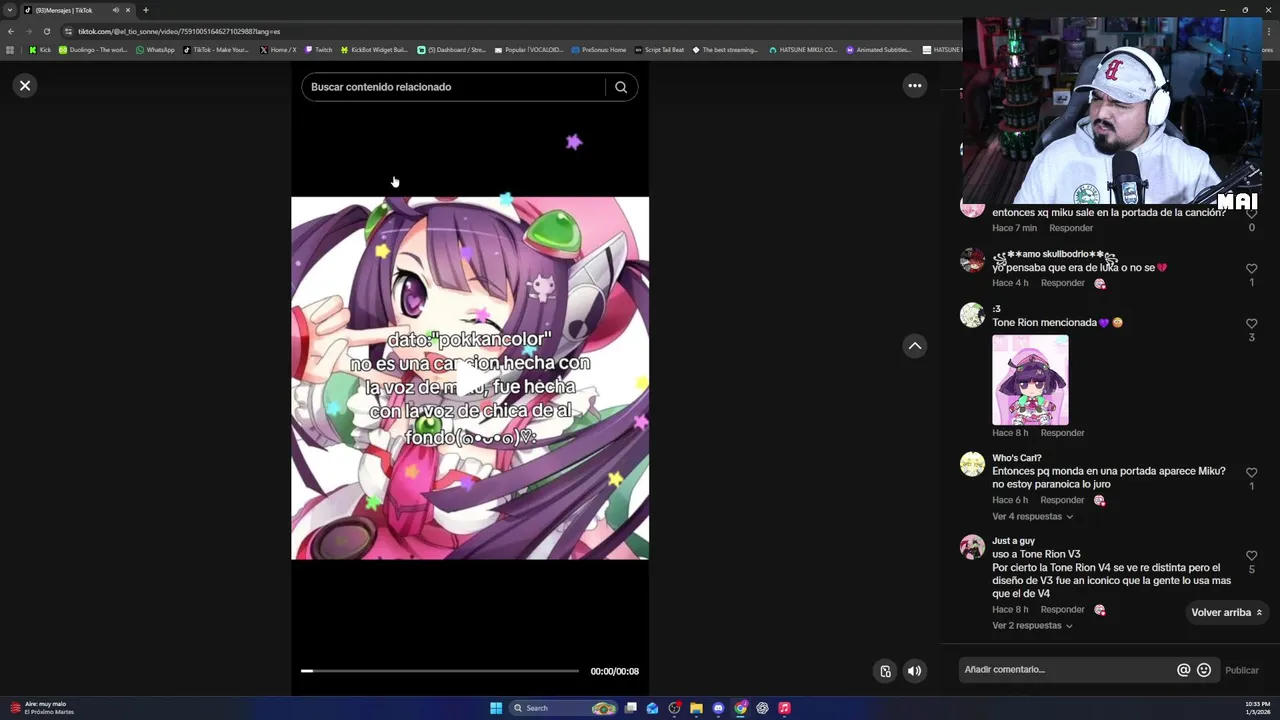This screenshot has height=720, width=1280.
Task: Click the mention @ icon in comment box
Action: click(x=1183, y=670)
